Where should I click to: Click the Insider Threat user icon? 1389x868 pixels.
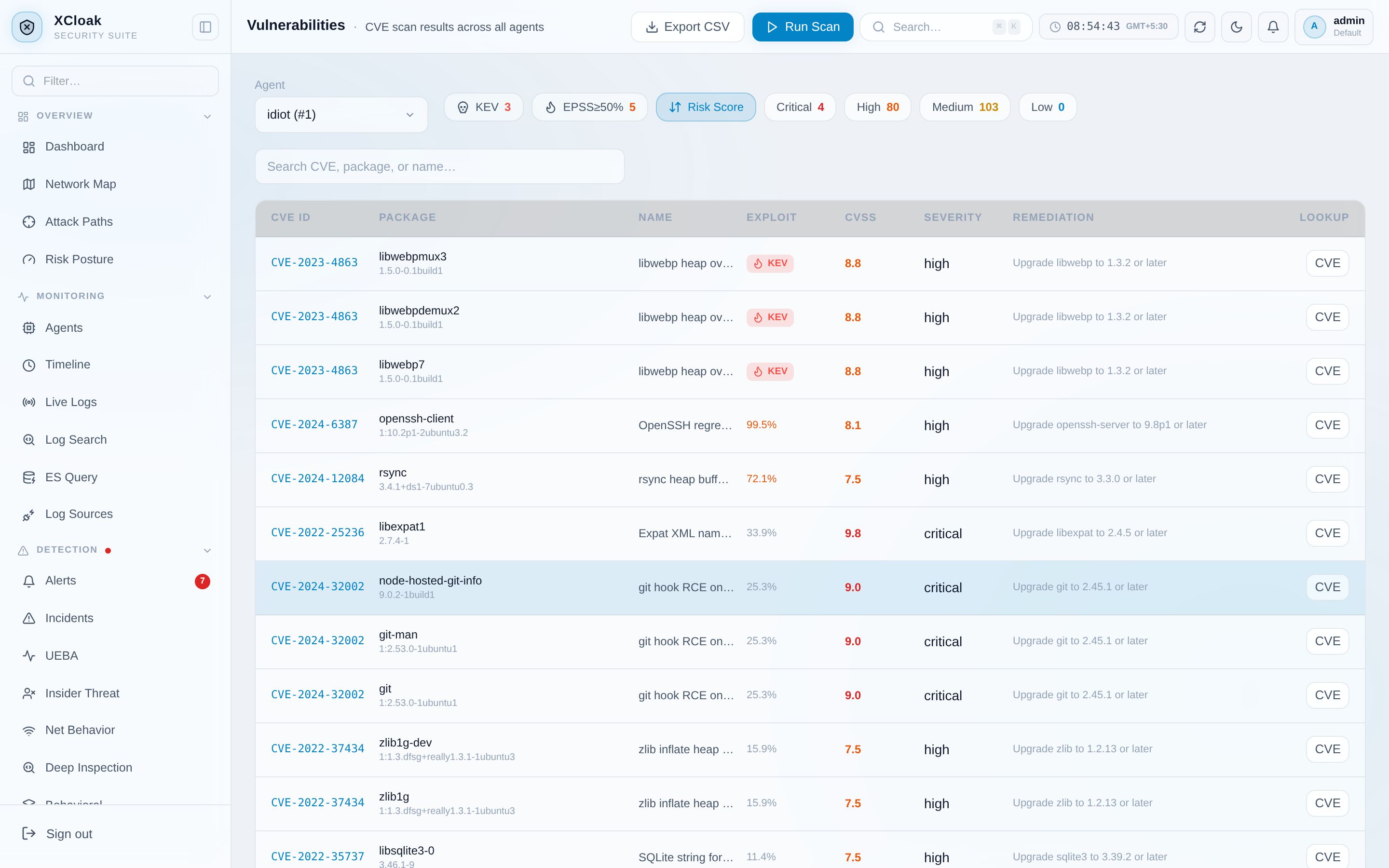tap(29, 693)
